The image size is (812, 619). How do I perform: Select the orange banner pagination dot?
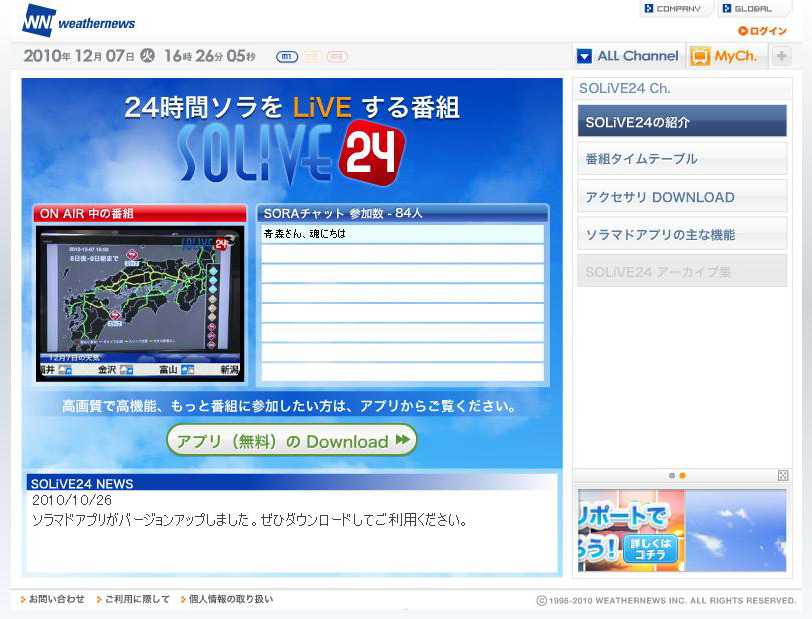[683, 476]
